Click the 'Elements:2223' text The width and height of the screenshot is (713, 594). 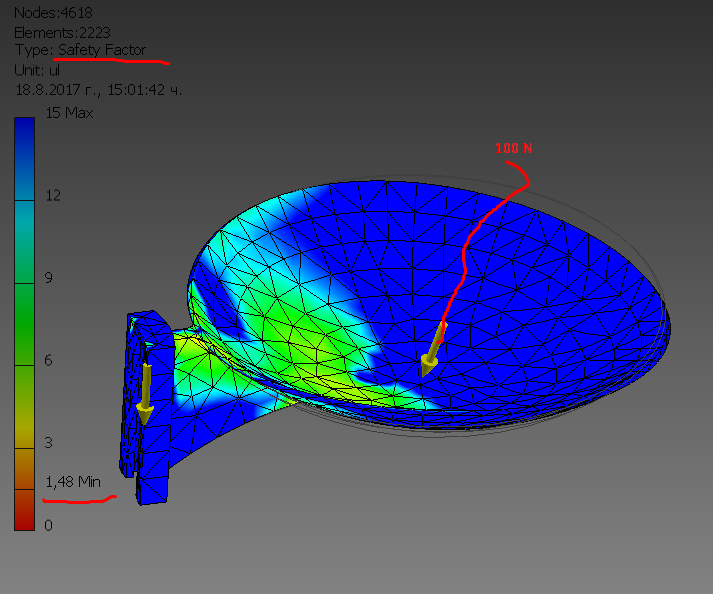(x=62, y=33)
